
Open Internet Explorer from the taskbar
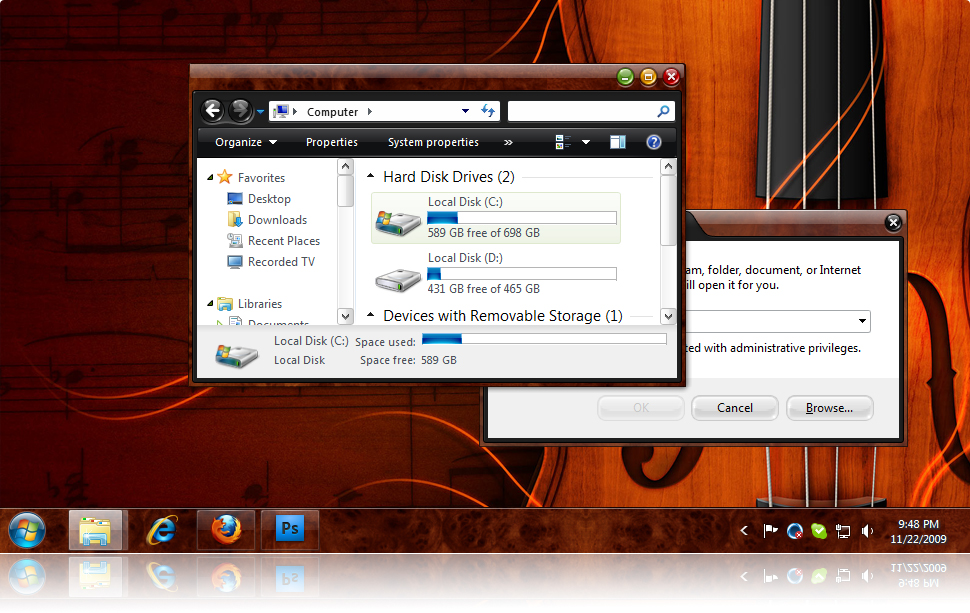point(161,530)
